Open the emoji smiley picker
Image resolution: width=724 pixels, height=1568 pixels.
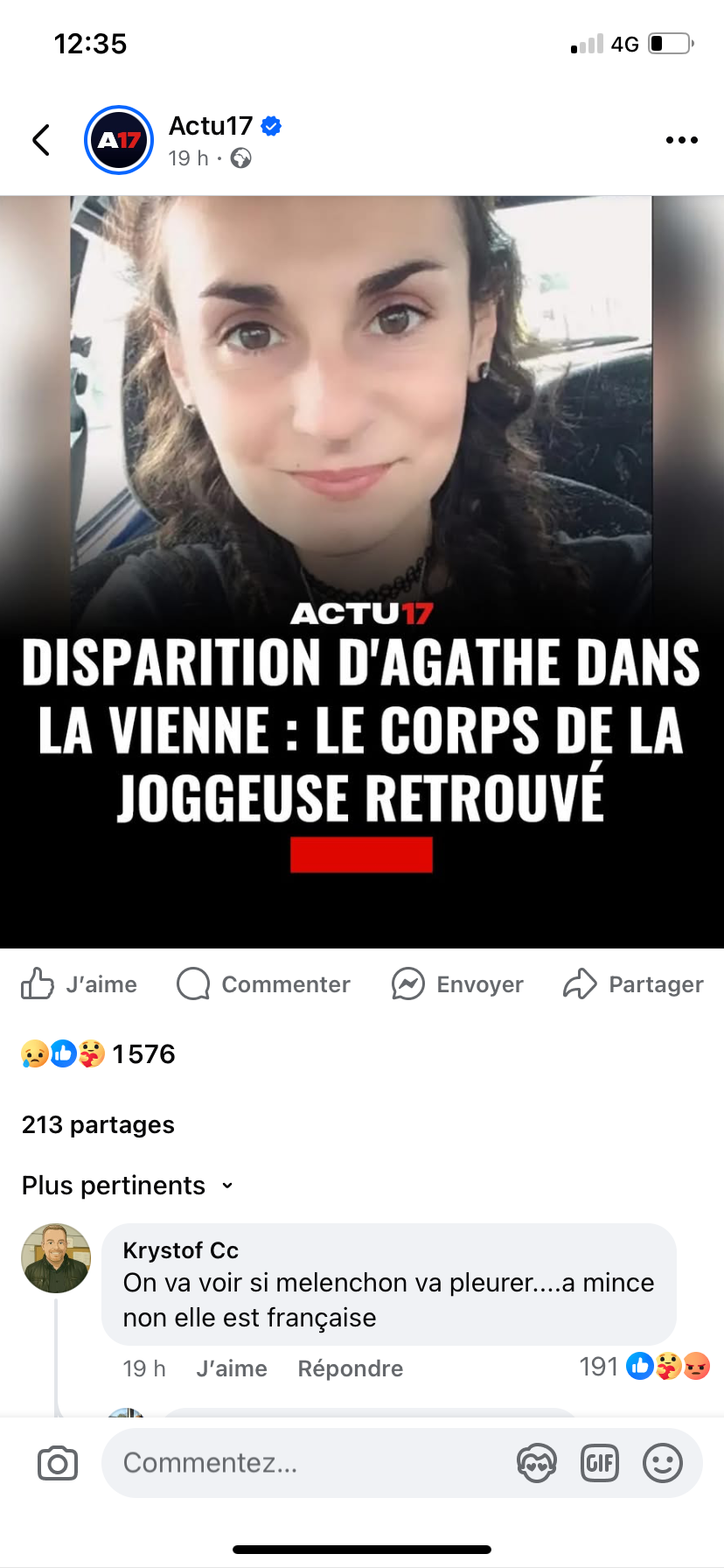coord(663,1463)
